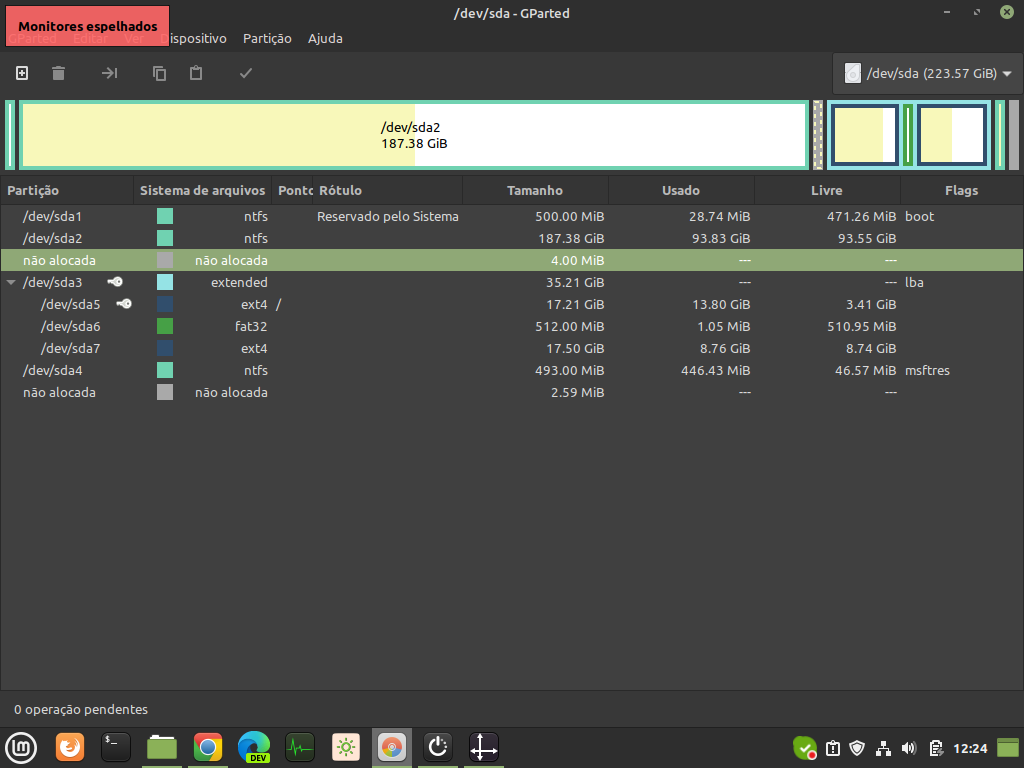This screenshot has height=768, width=1024.
Task: Select the /dev/sda6 fat32 row
Action: click(x=512, y=326)
